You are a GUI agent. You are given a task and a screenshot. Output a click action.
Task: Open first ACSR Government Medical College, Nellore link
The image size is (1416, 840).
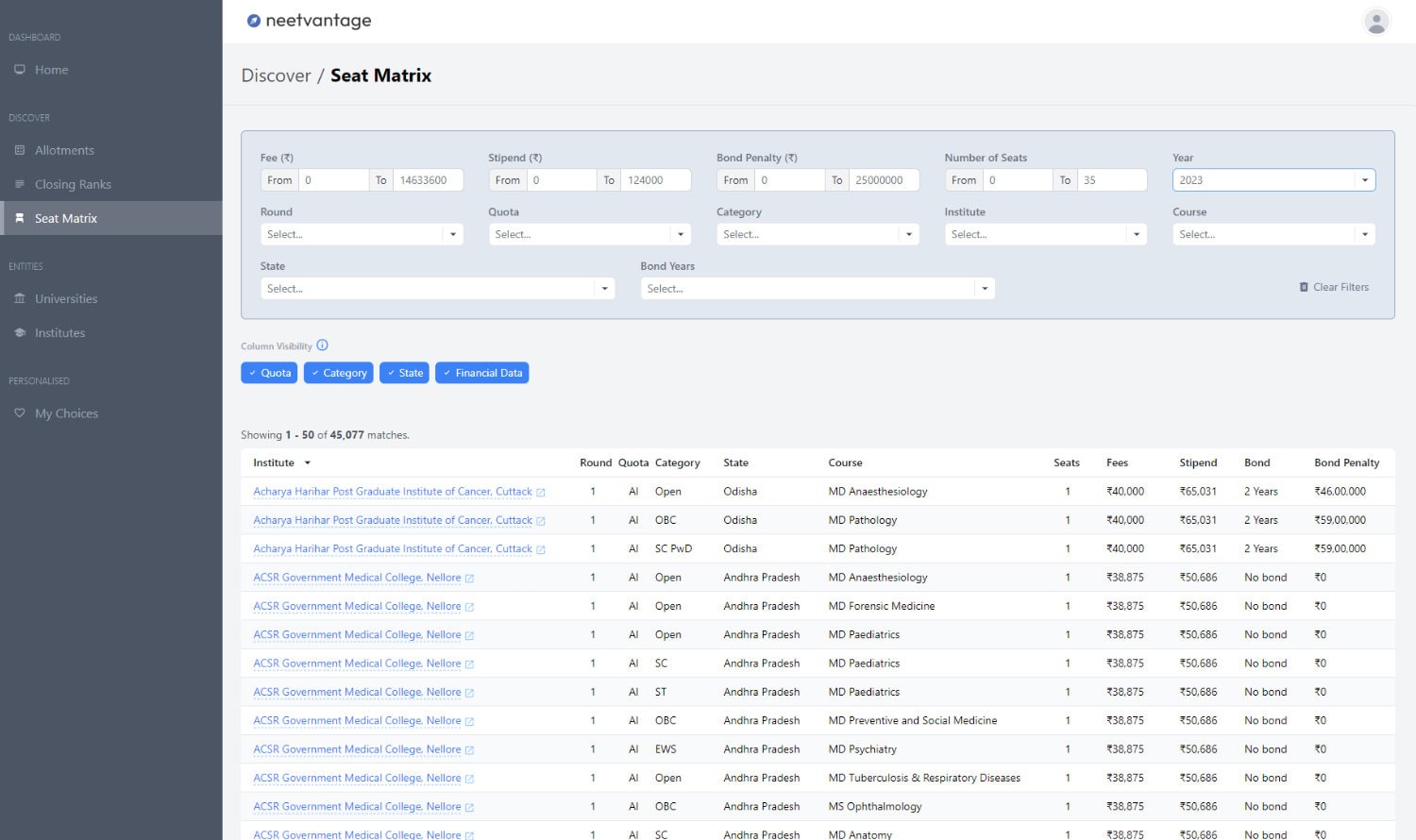click(357, 578)
